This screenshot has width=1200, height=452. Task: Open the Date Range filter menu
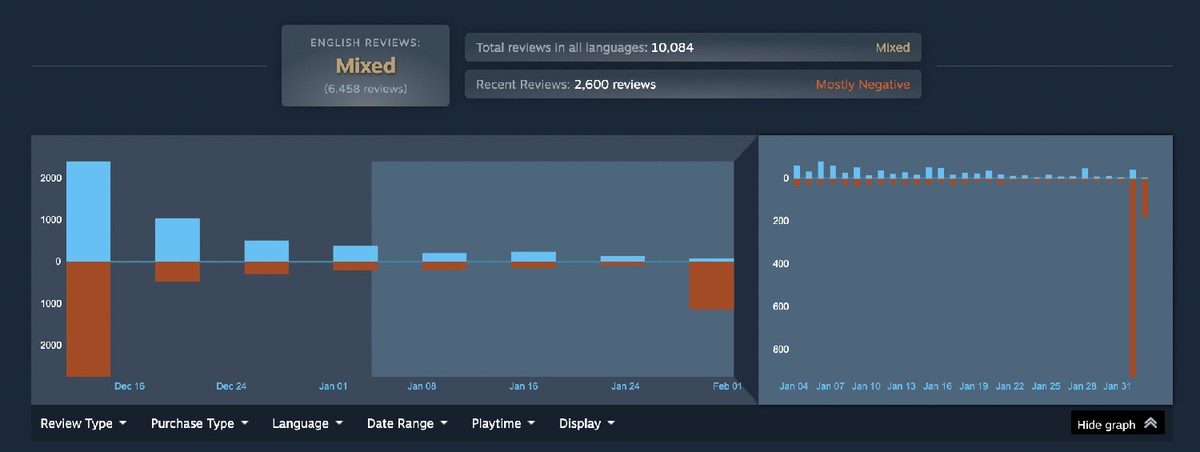coord(407,424)
